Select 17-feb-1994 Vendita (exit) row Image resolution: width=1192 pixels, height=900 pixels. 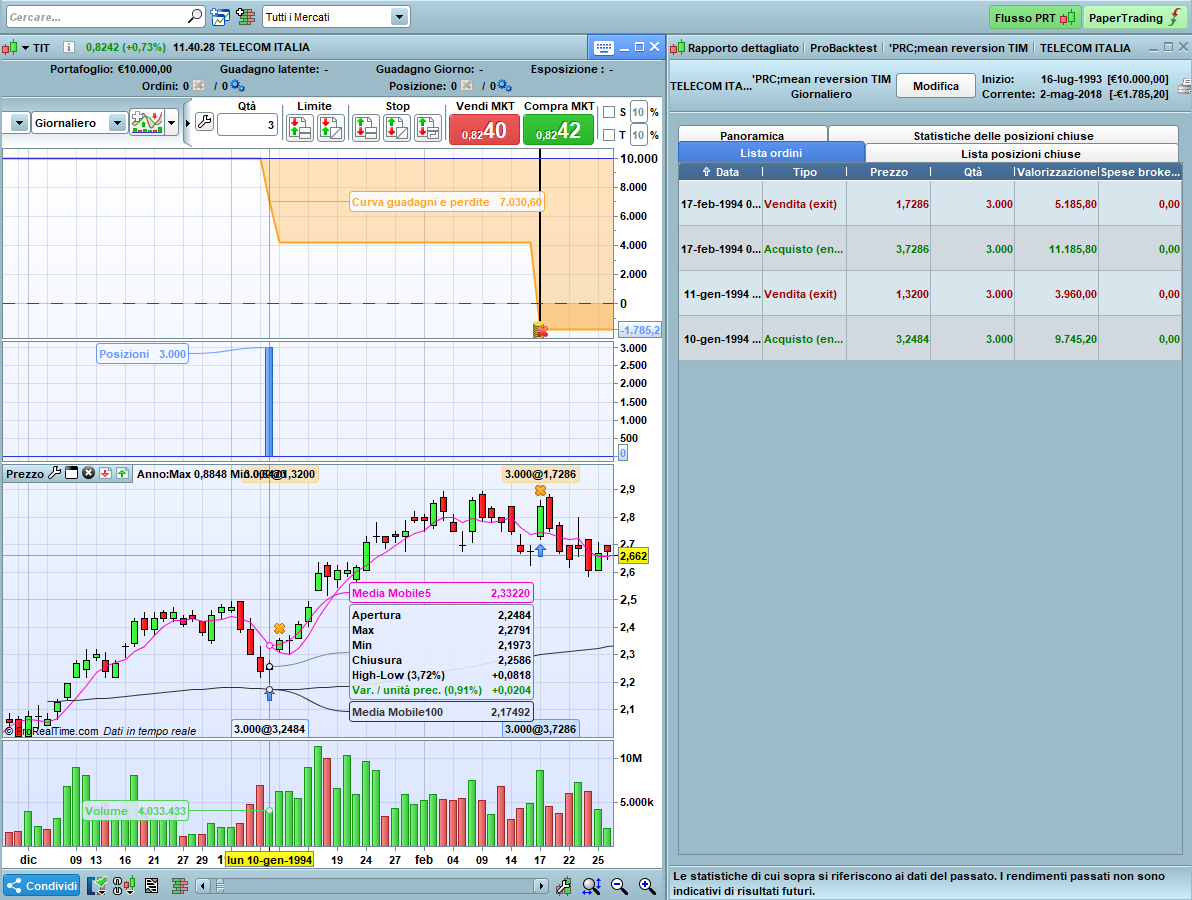(930, 204)
